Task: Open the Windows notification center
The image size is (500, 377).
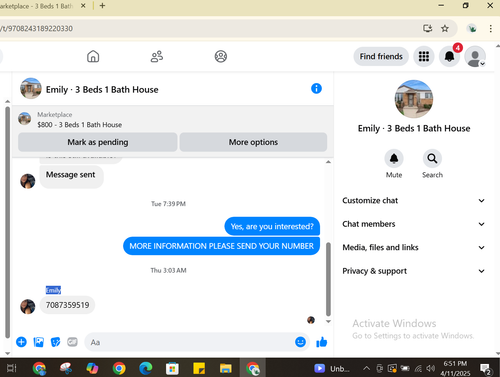Action: pyautogui.click(x=485, y=369)
